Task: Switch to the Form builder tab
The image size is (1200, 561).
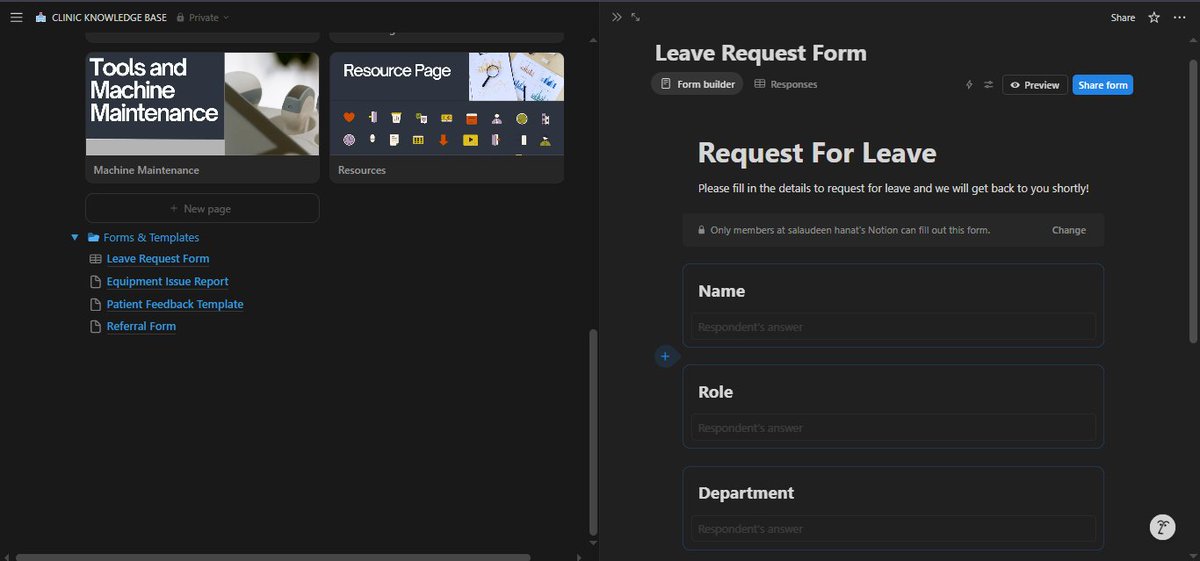Action: pyautogui.click(x=697, y=84)
